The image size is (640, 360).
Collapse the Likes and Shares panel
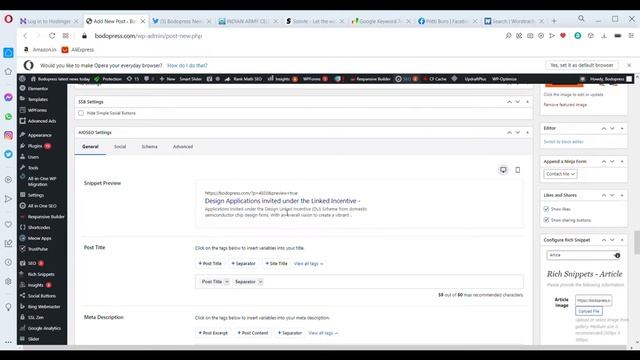[x=622, y=196]
